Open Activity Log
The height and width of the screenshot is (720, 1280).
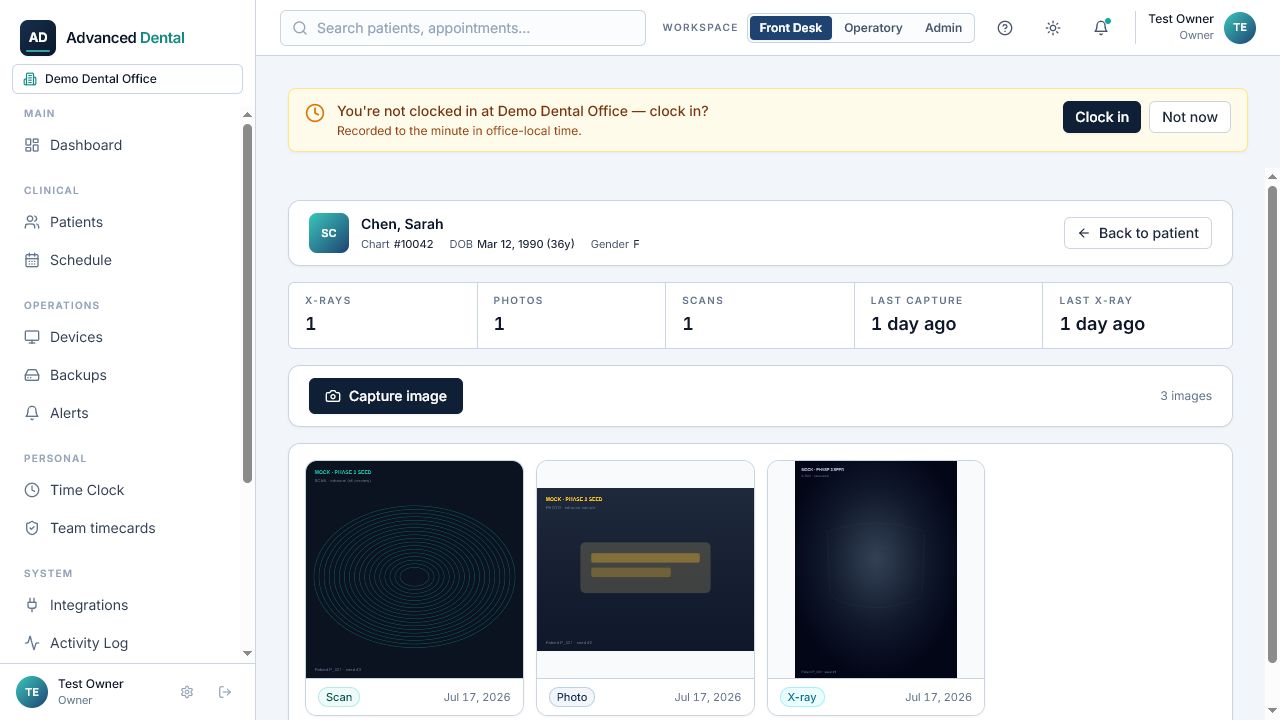click(x=120, y=643)
